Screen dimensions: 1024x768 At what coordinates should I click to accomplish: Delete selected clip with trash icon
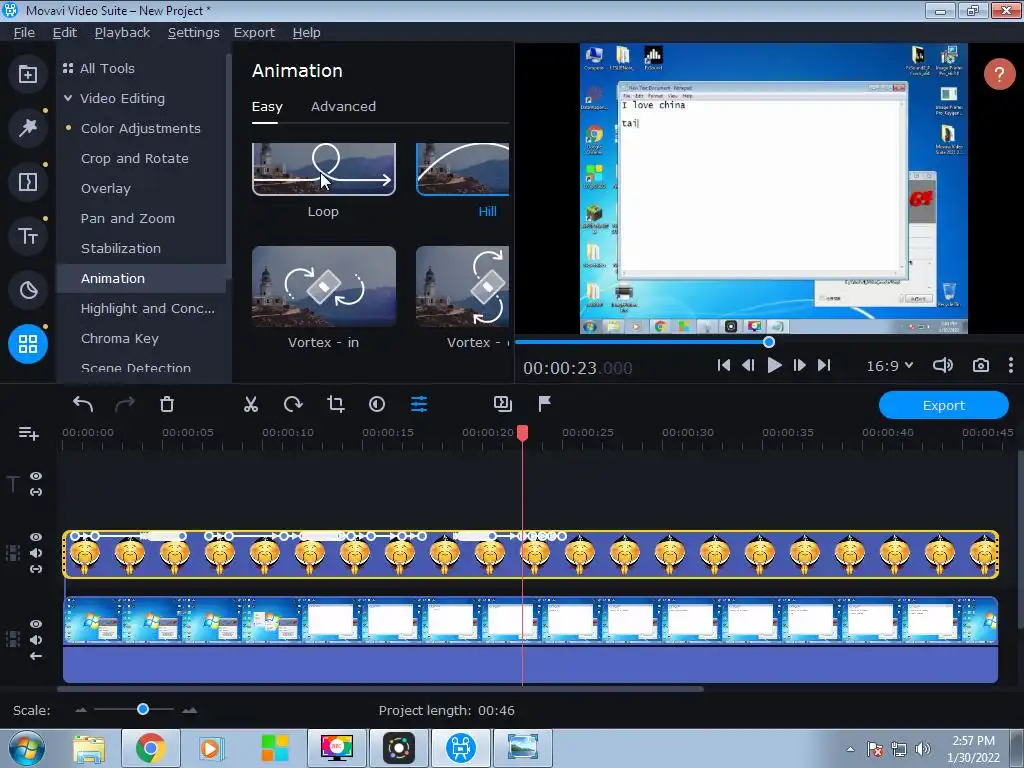pyautogui.click(x=167, y=404)
